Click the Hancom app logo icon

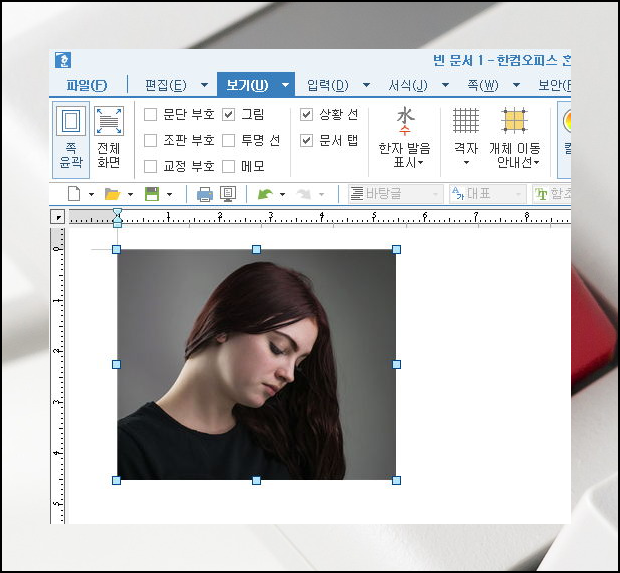pyautogui.click(x=63, y=60)
